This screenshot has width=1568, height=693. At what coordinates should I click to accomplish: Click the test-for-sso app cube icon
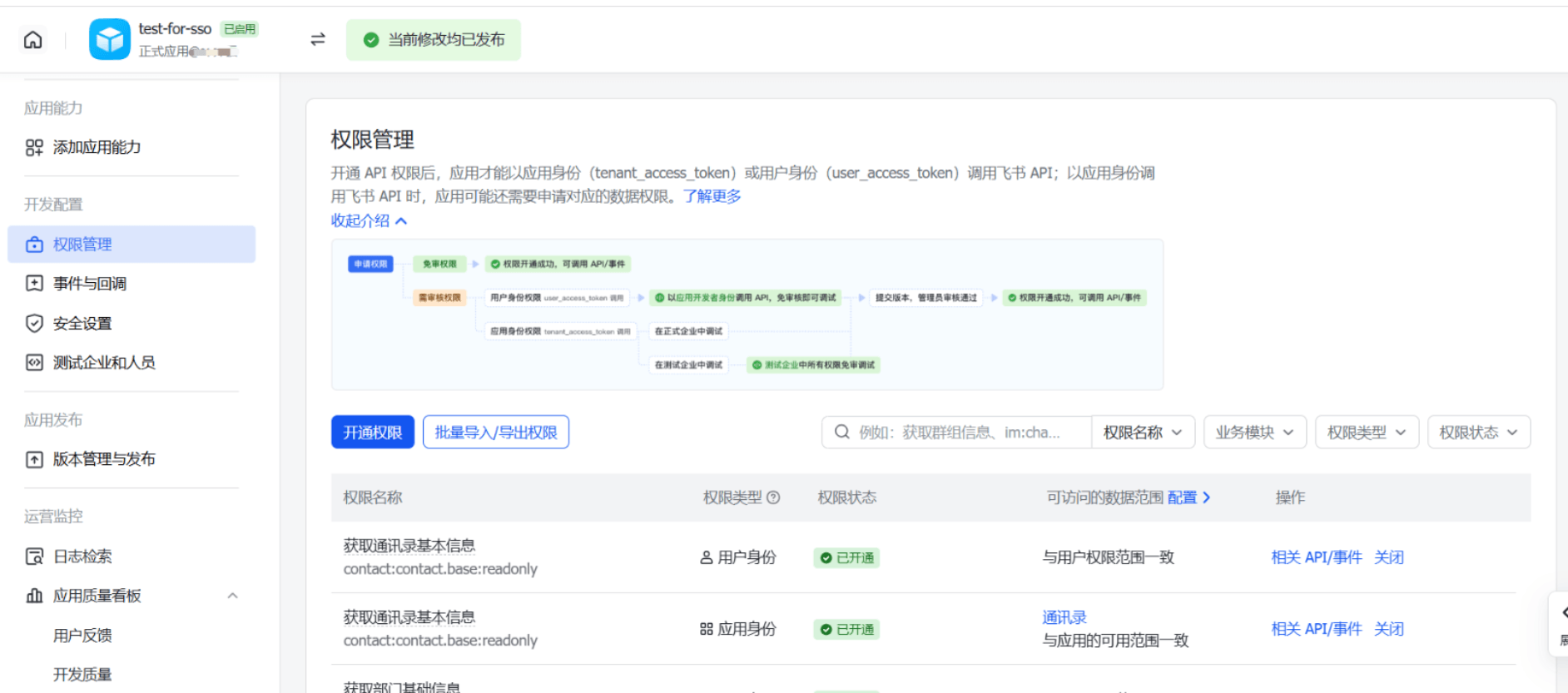[x=110, y=40]
